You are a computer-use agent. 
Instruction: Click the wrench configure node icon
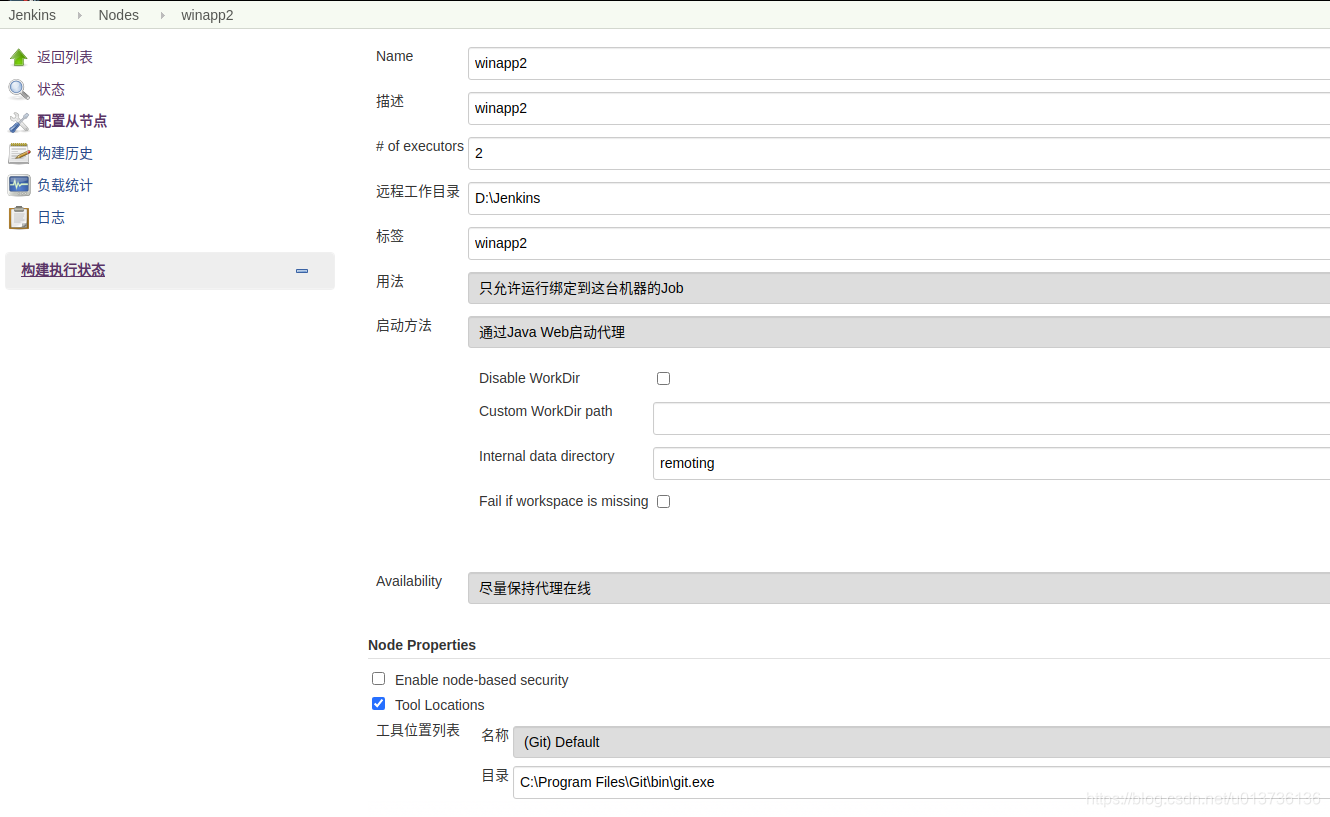19,121
